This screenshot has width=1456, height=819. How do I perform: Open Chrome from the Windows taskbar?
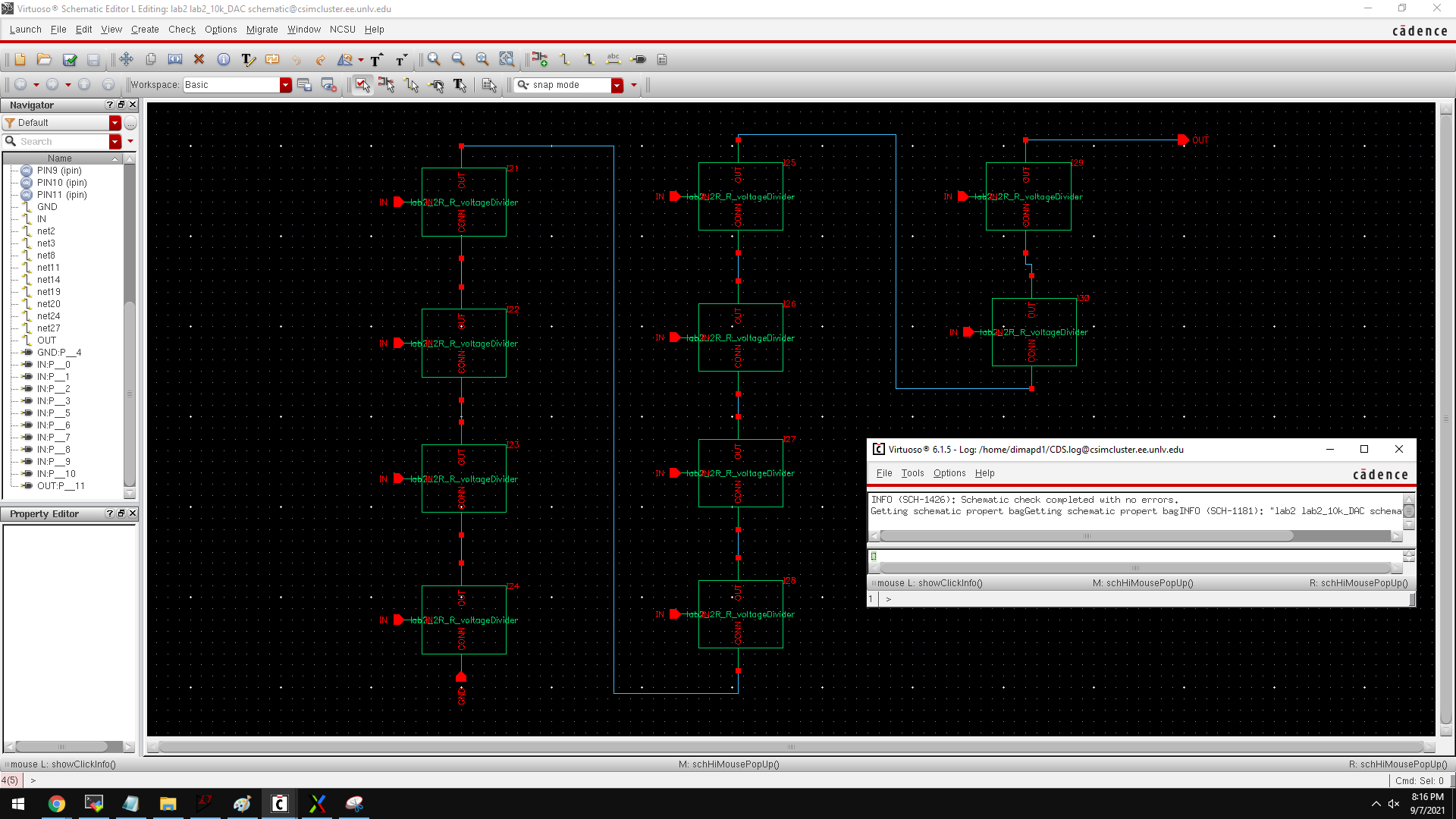click(57, 804)
